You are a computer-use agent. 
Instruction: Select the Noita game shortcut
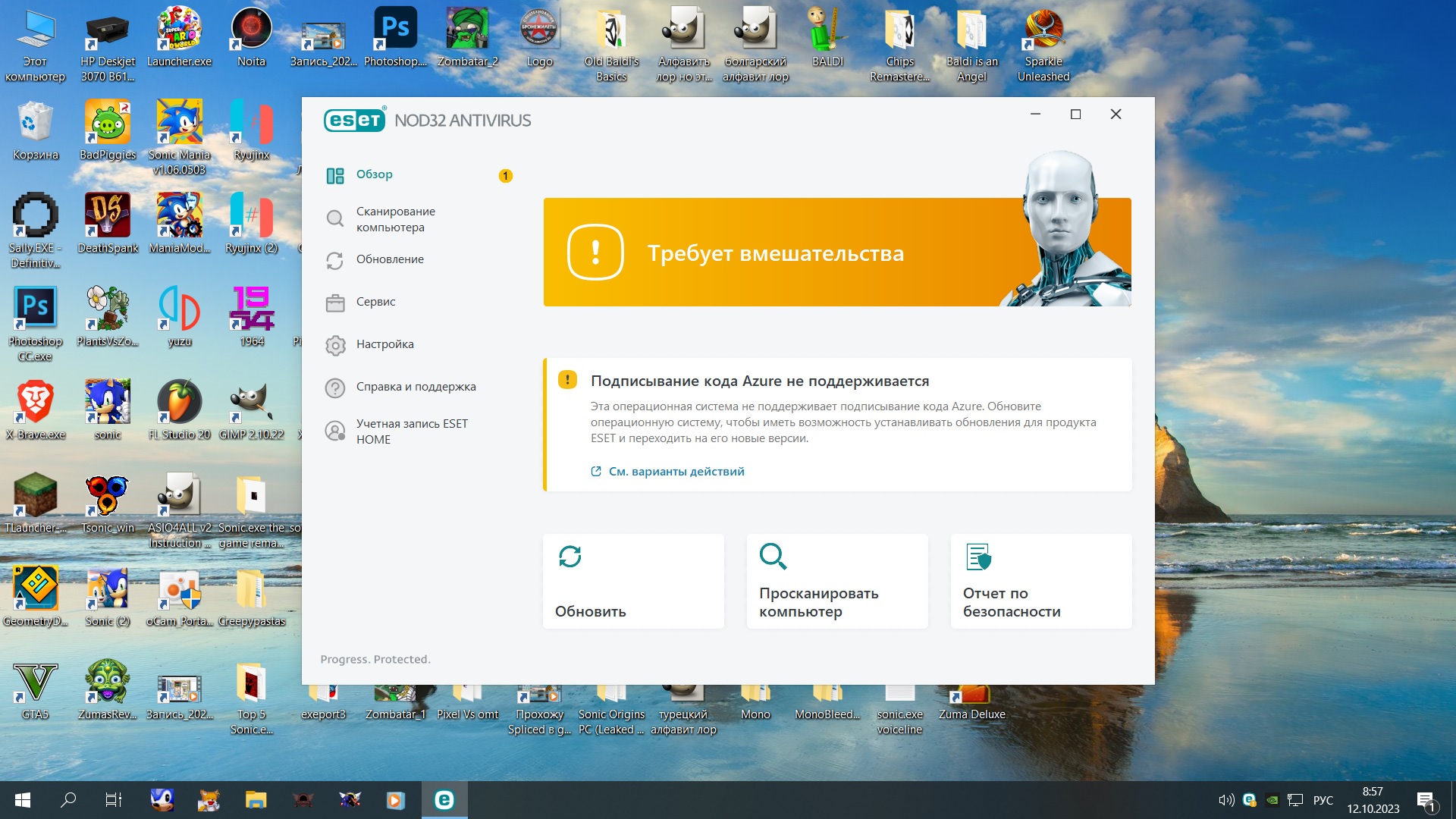click(252, 38)
